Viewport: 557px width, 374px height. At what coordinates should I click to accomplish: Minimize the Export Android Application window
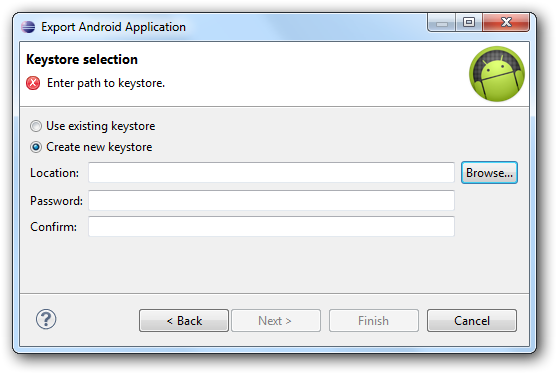point(442,23)
